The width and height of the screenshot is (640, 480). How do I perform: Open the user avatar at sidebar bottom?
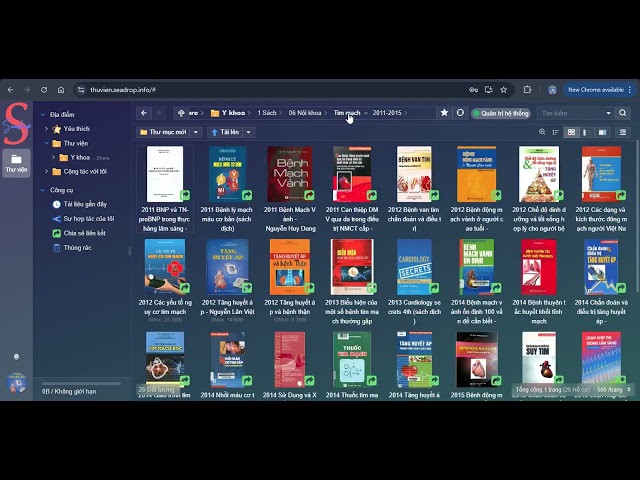click(17, 383)
